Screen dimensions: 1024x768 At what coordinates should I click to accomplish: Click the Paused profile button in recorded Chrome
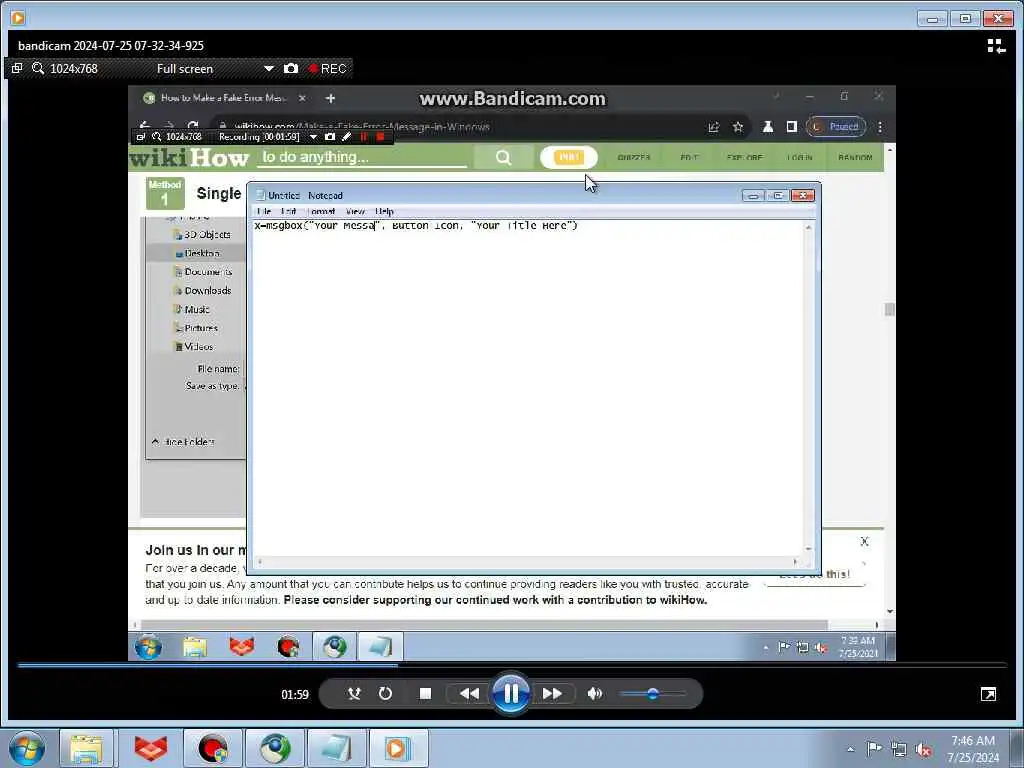837,127
